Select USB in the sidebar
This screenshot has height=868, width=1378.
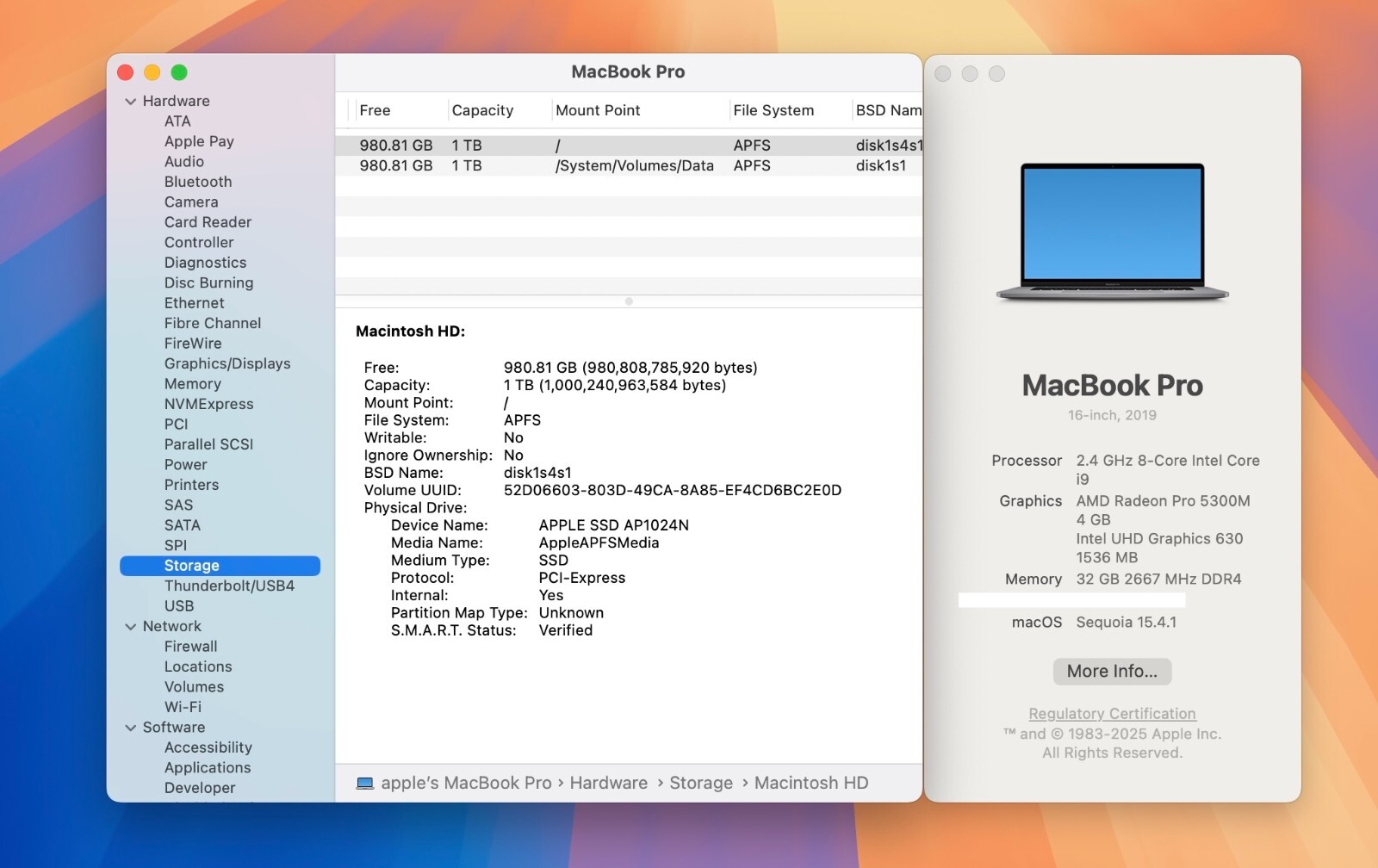[x=179, y=606]
